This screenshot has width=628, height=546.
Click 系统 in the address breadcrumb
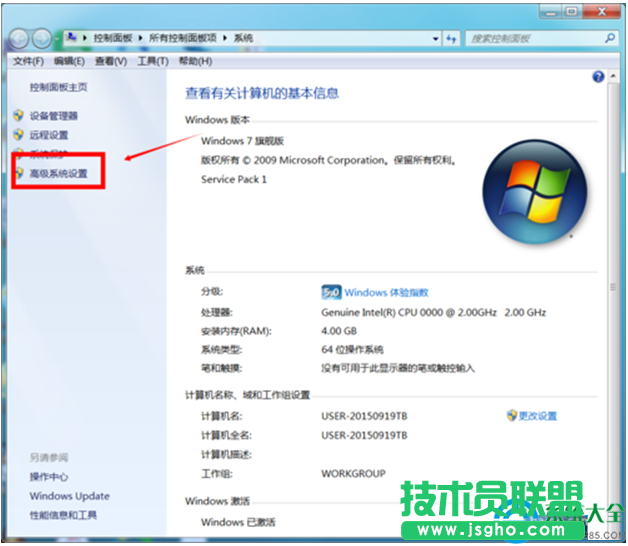[244, 38]
